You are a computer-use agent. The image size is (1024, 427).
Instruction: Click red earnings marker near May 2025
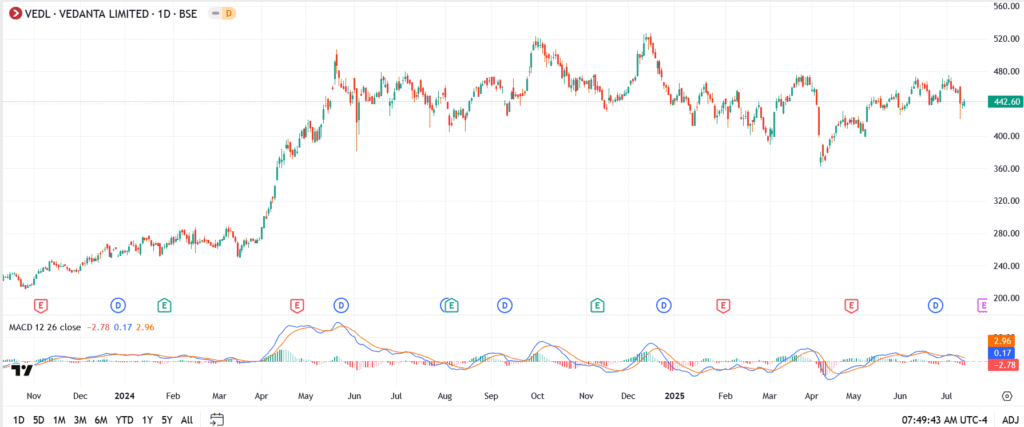(851, 304)
